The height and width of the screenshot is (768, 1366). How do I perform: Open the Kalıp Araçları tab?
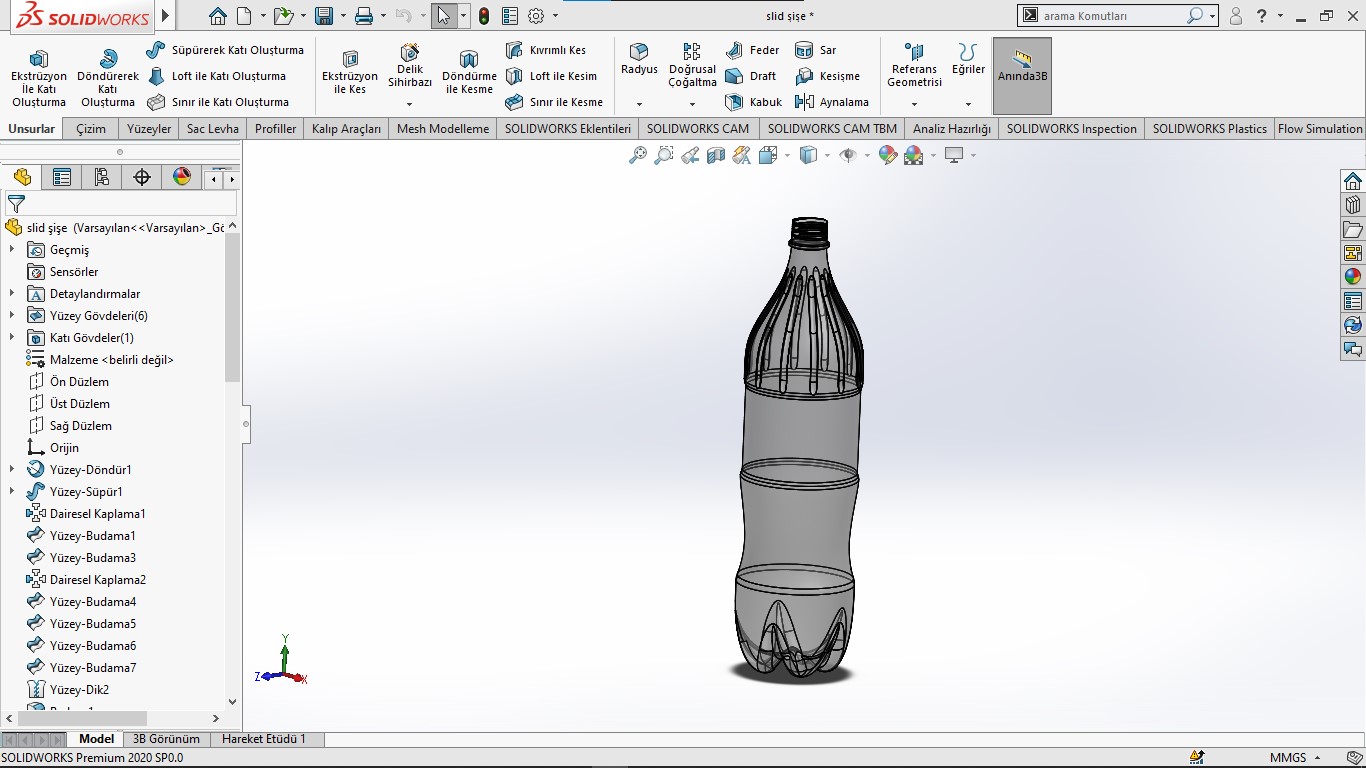point(347,129)
